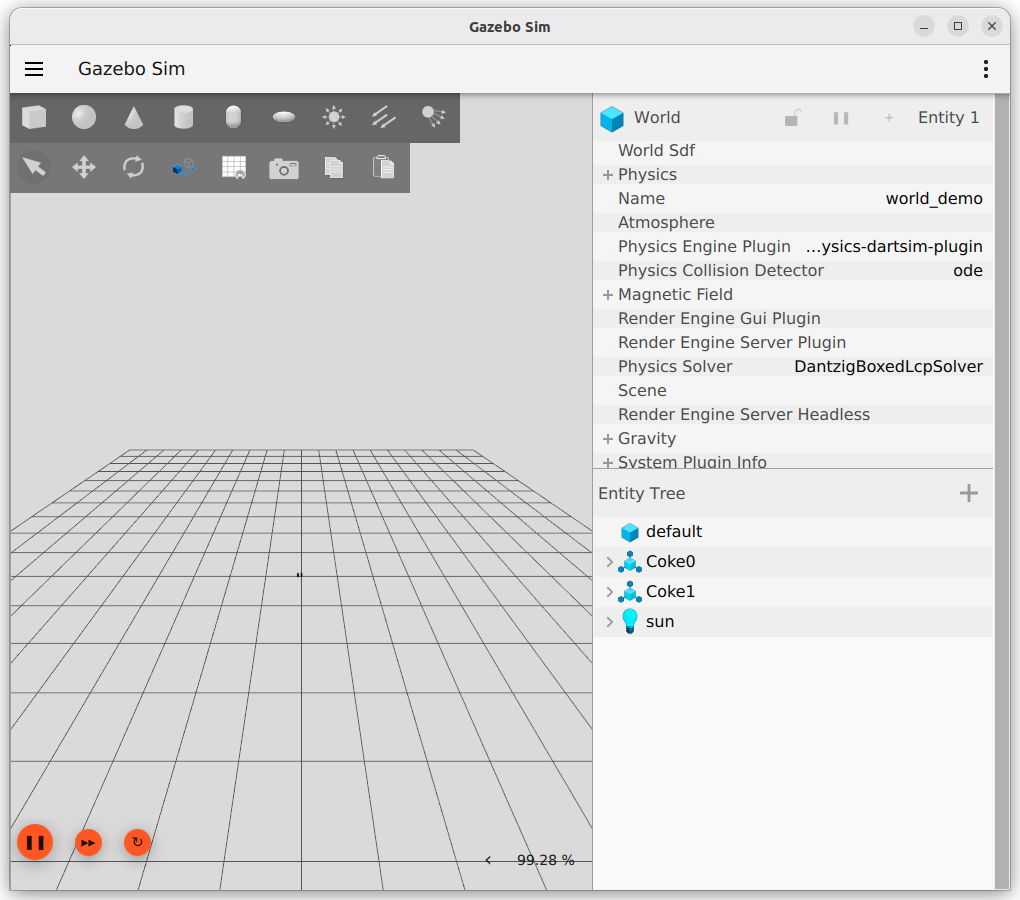Viewport: 1020px width, 900px height.
Task: Click the World cube icon
Action: coord(611,118)
